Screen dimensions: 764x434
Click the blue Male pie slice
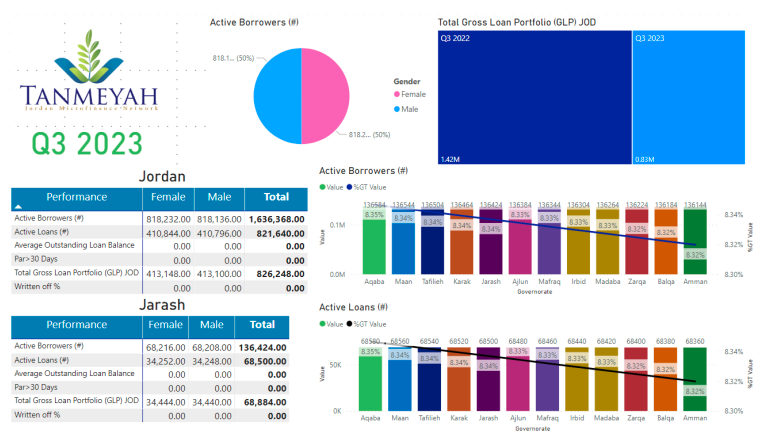pyautogui.click(x=277, y=96)
